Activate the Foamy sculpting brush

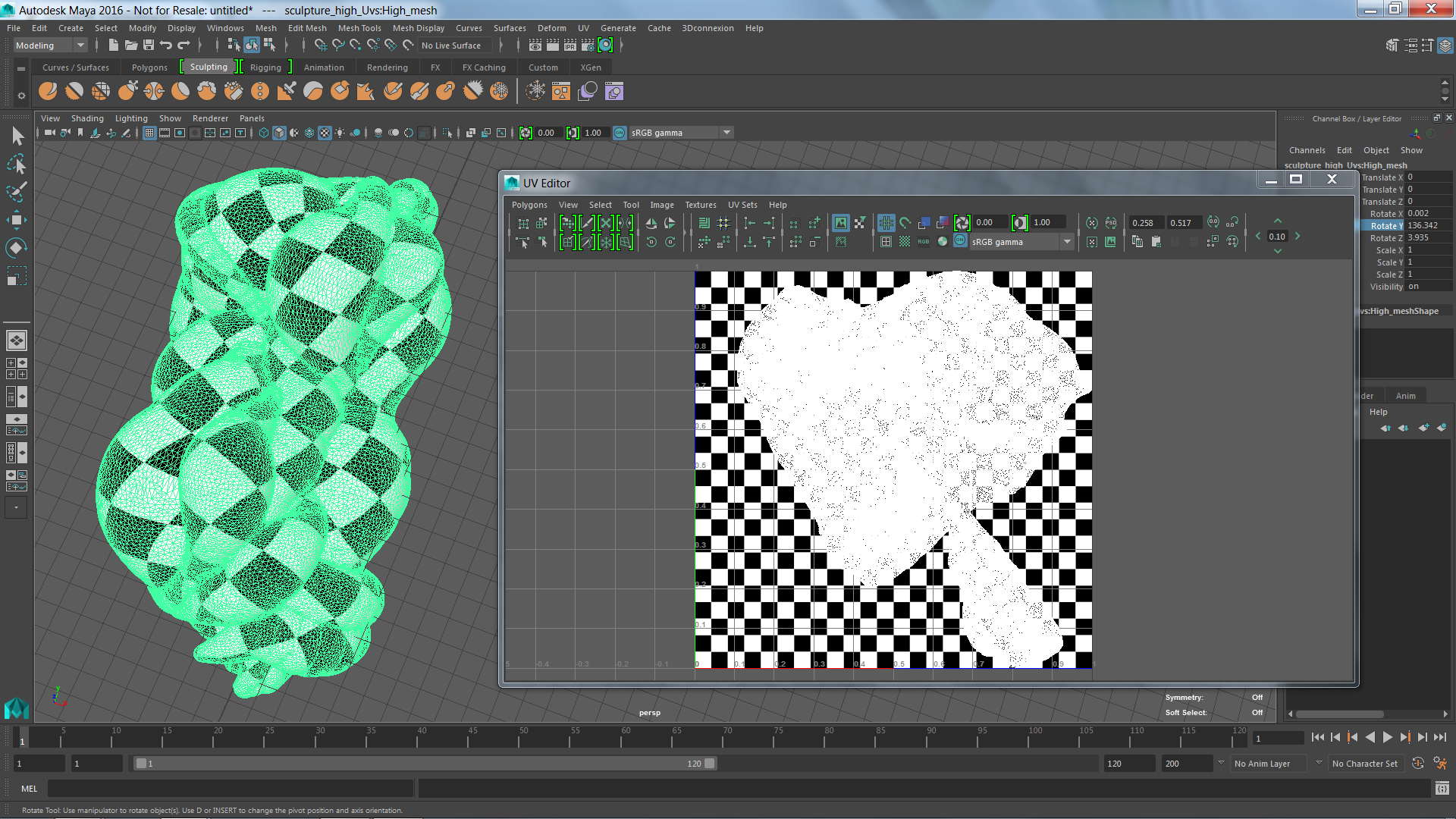207,92
